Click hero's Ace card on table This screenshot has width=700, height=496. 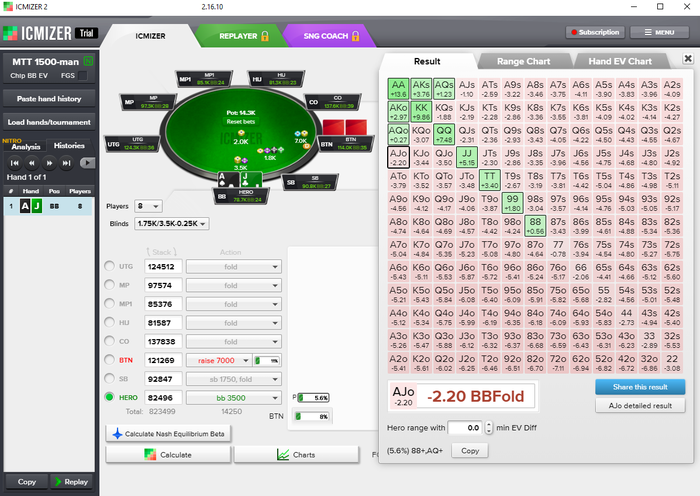[x=228, y=179]
